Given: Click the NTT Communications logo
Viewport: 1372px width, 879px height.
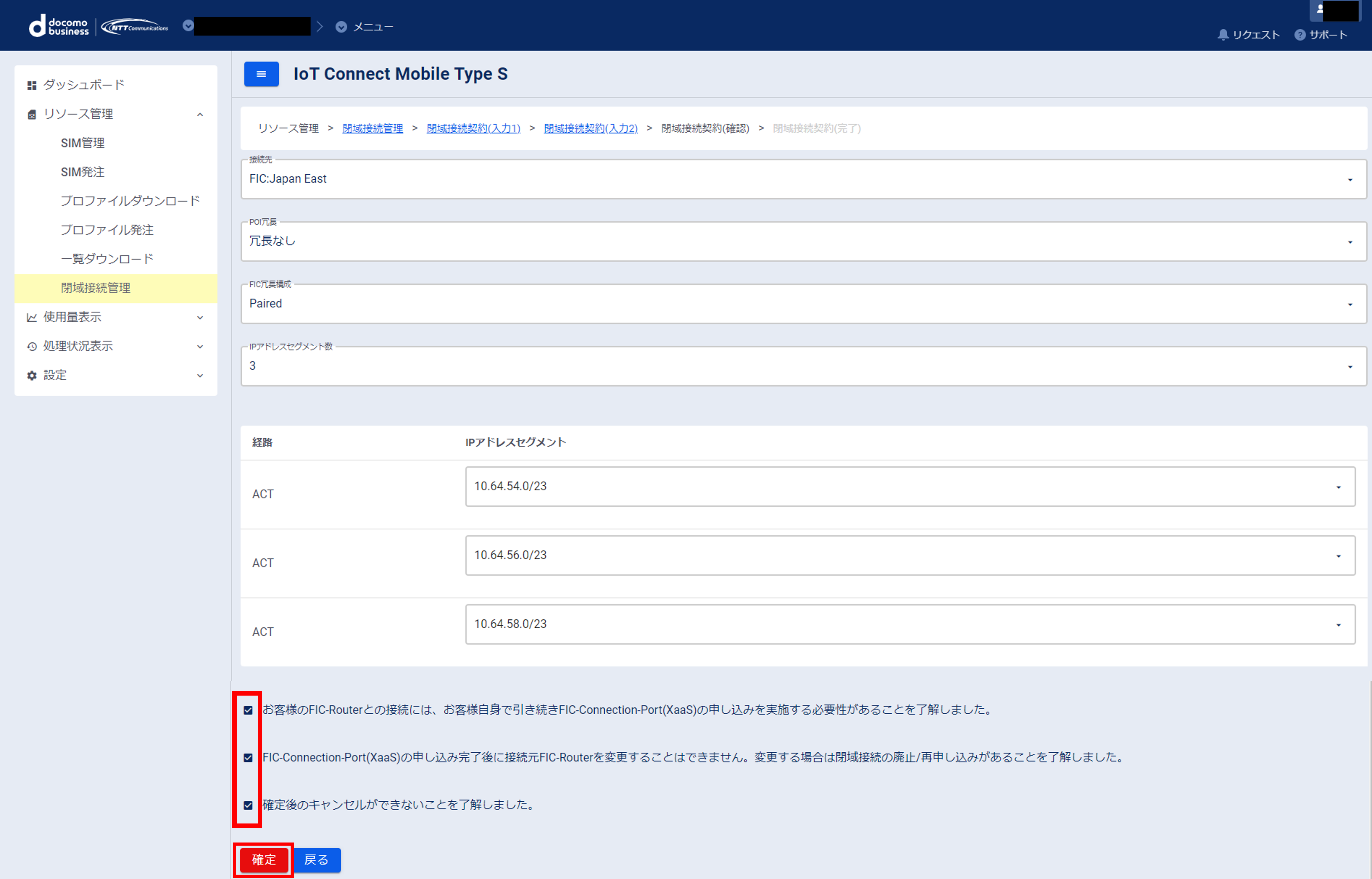Looking at the screenshot, I should pos(135,27).
